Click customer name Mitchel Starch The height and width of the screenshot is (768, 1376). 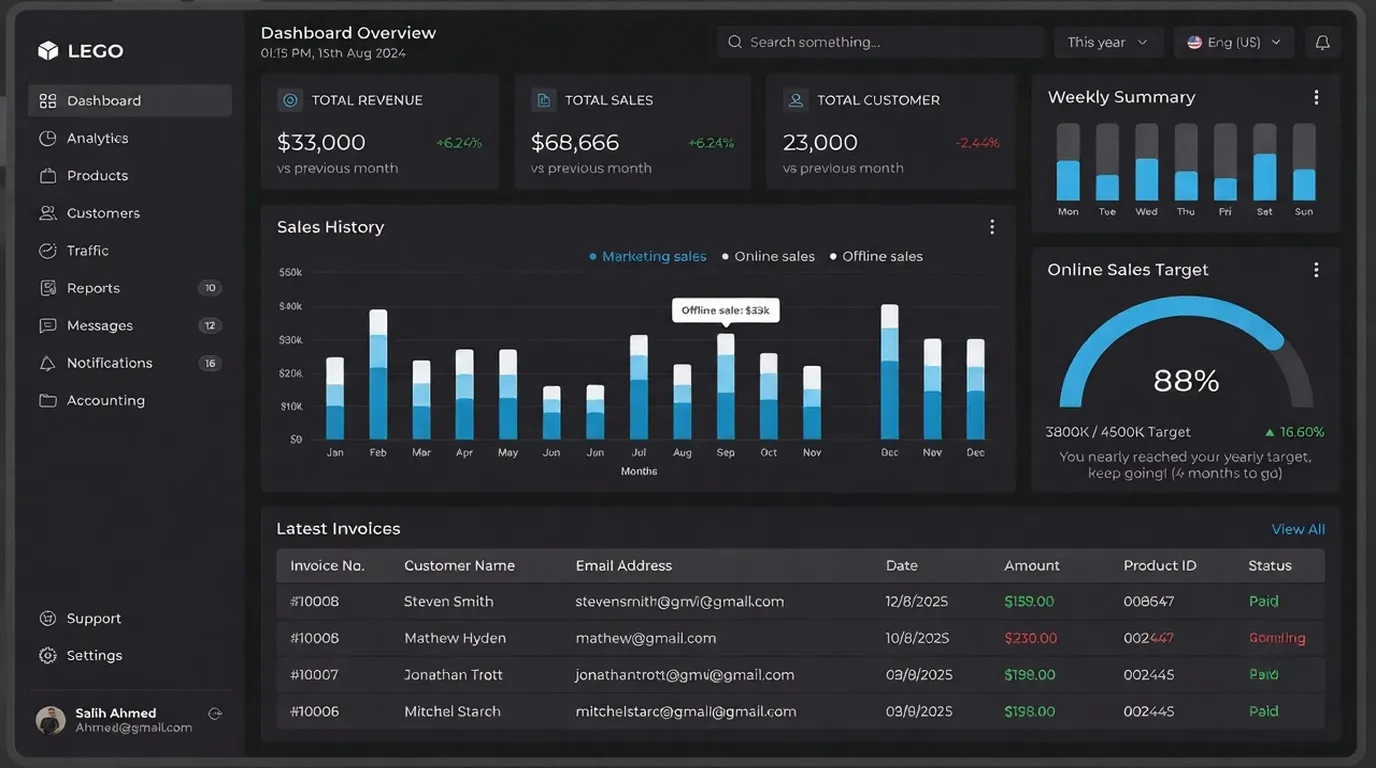(452, 712)
